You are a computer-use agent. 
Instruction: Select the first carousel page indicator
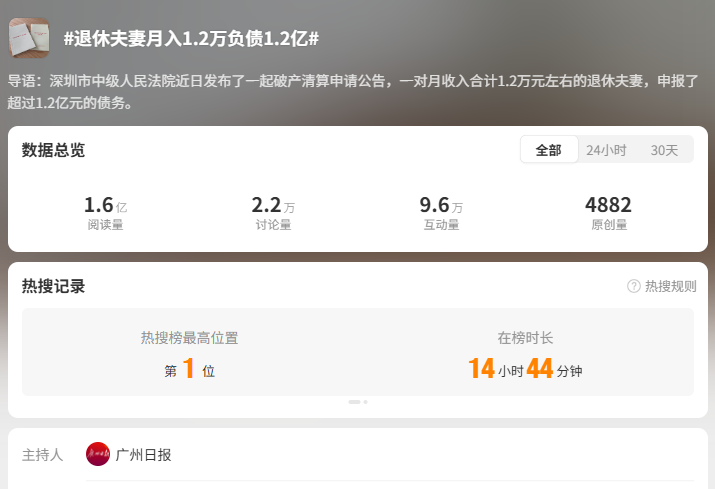click(354, 402)
